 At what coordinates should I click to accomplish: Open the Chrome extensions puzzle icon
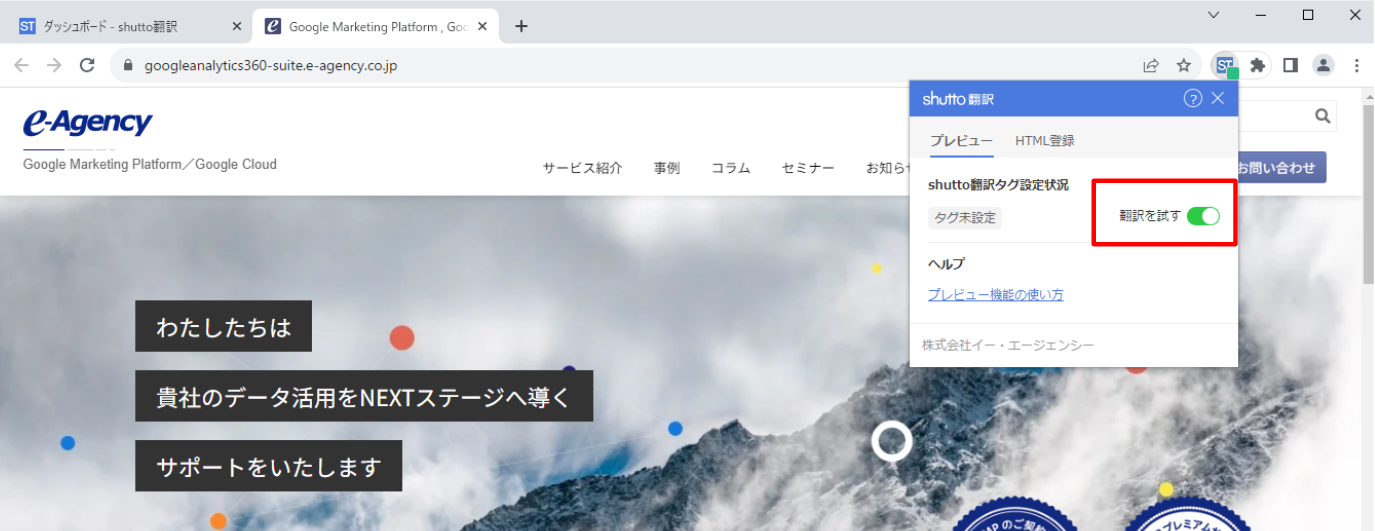[x=1258, y=65]
